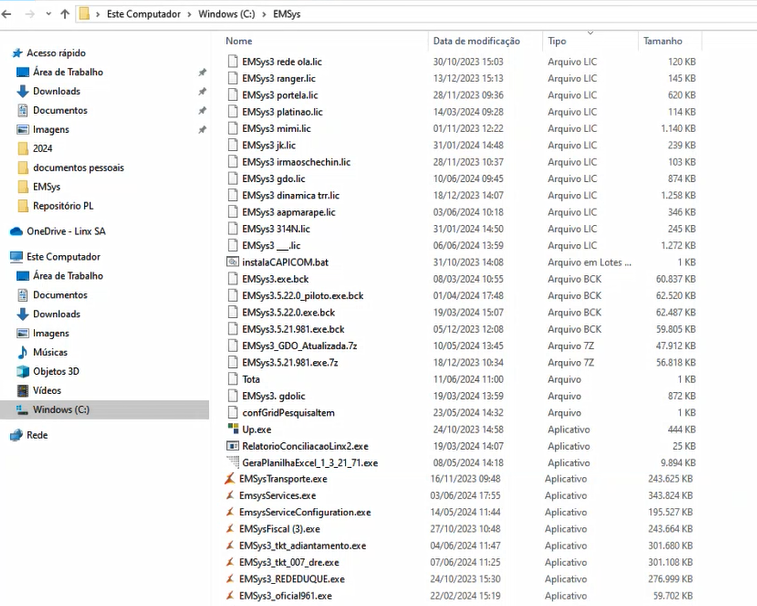Select file 'EMSys3 314N.lic'
This screenshot has height=606, width=757.
point(276,229)
